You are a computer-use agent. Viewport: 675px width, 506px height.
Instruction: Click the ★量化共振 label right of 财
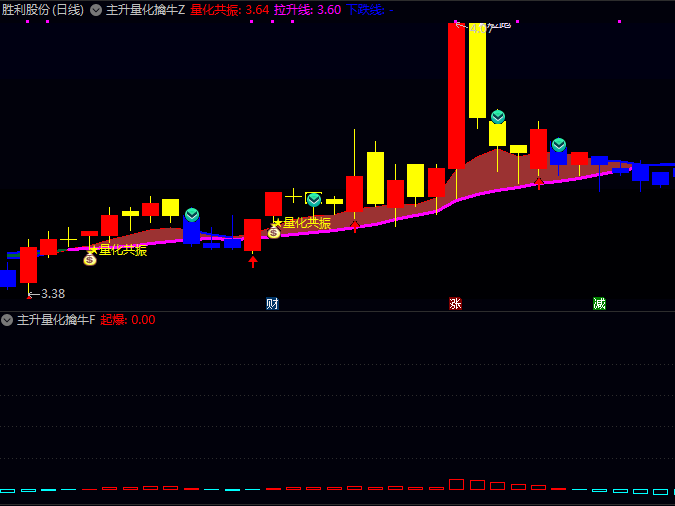(x=302, y=223)
